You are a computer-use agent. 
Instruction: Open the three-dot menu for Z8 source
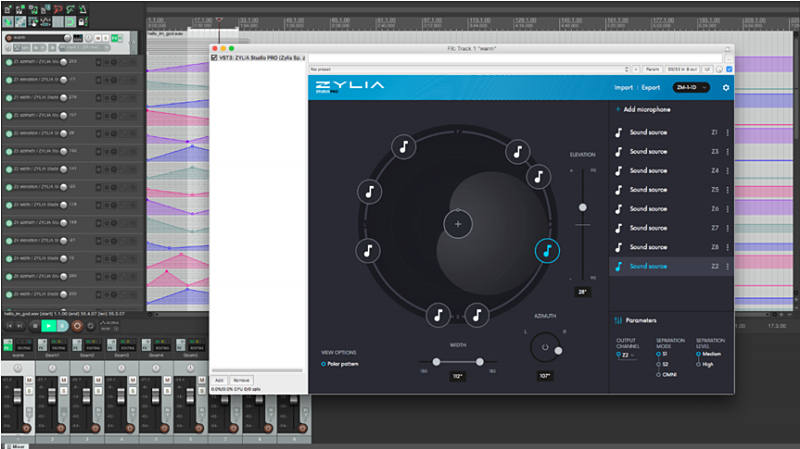click(x=727, y=247)
